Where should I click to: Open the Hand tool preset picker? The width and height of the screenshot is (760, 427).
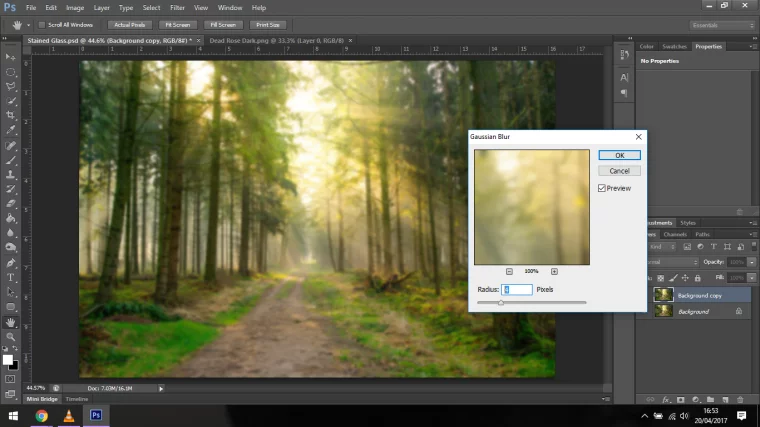point(28,25)
